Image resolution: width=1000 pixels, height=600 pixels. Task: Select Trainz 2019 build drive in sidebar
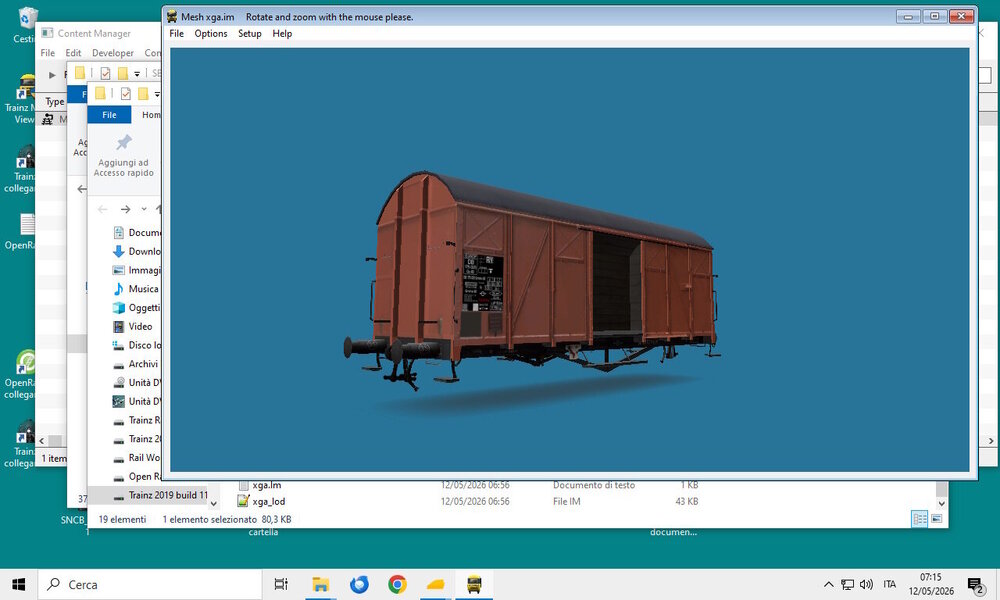click(x=161, y=495)
